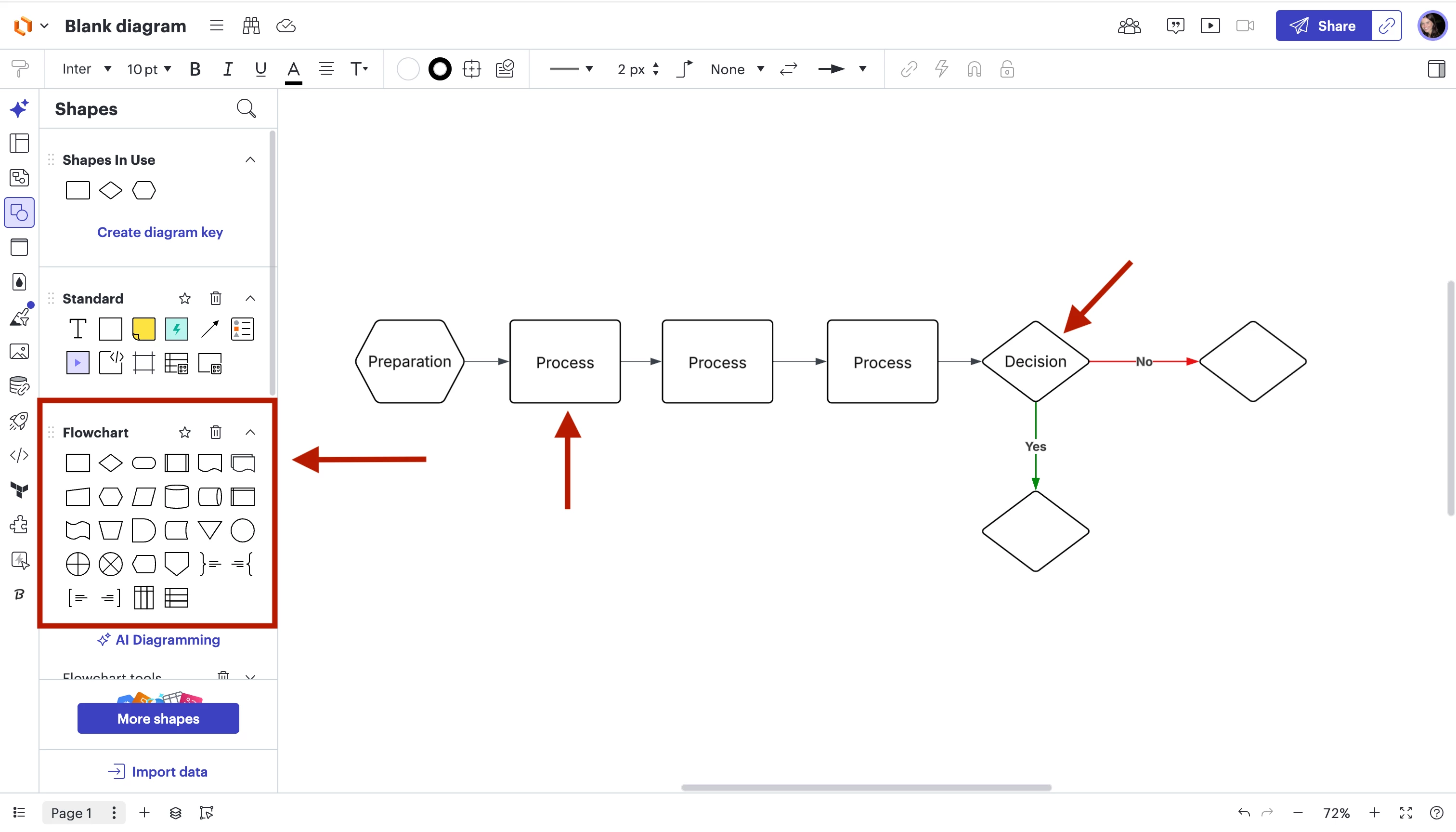Open the layers icon in bottom bar
This screenshot has height=832, width=1456.
pos(176,812)
